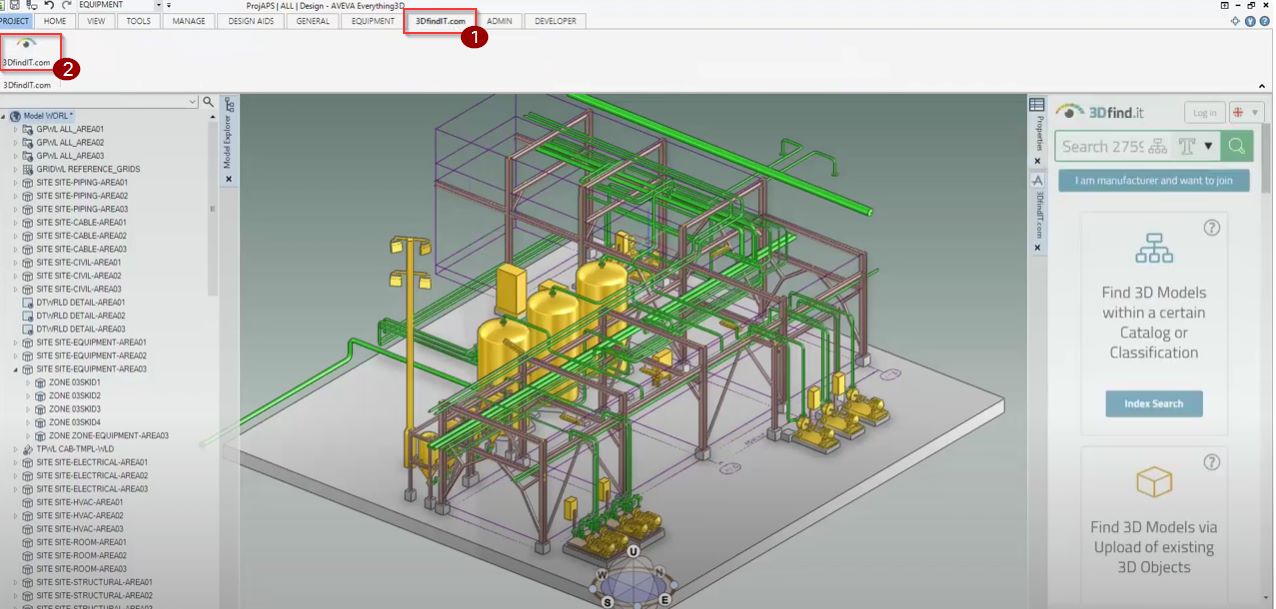This screenshot has width=1276, height=609.
Task: Click the 3DfindIT.com ribbon button with eye logo
Action: point(27,52)
